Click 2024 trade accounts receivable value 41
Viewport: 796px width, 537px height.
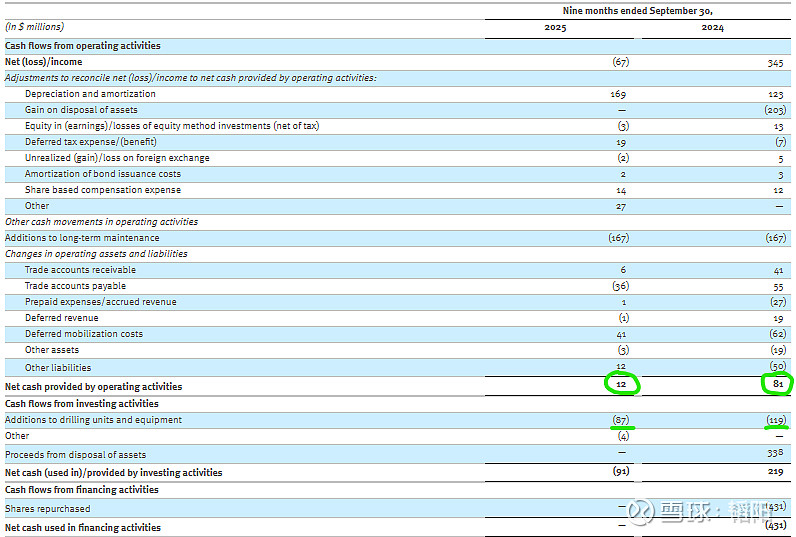click(778, 271)
